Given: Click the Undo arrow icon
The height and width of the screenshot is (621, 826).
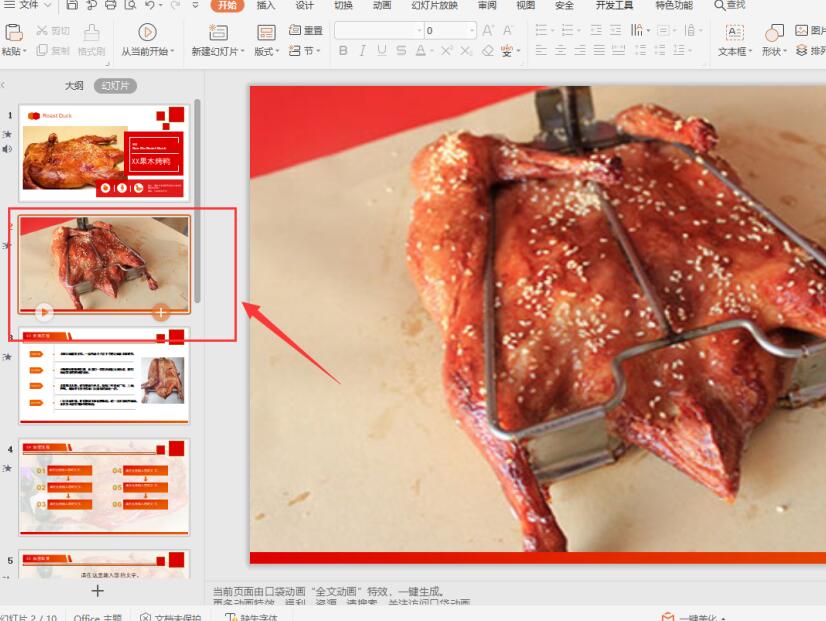Looking at the screenshot, I should [150, 5].
